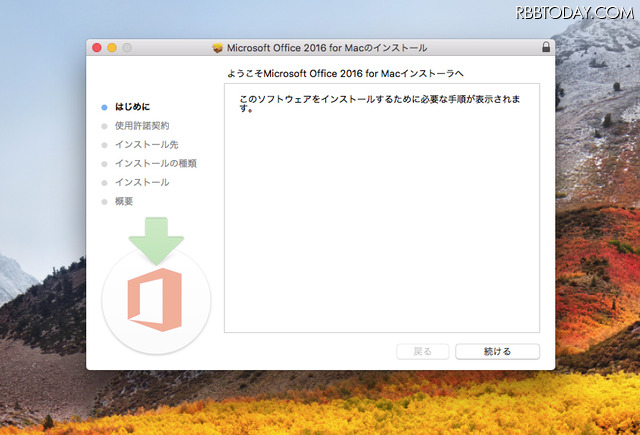Click the Office logo in installer sidebar
The height and width of the screenshot is (435, 640).
tap(155, 300)
